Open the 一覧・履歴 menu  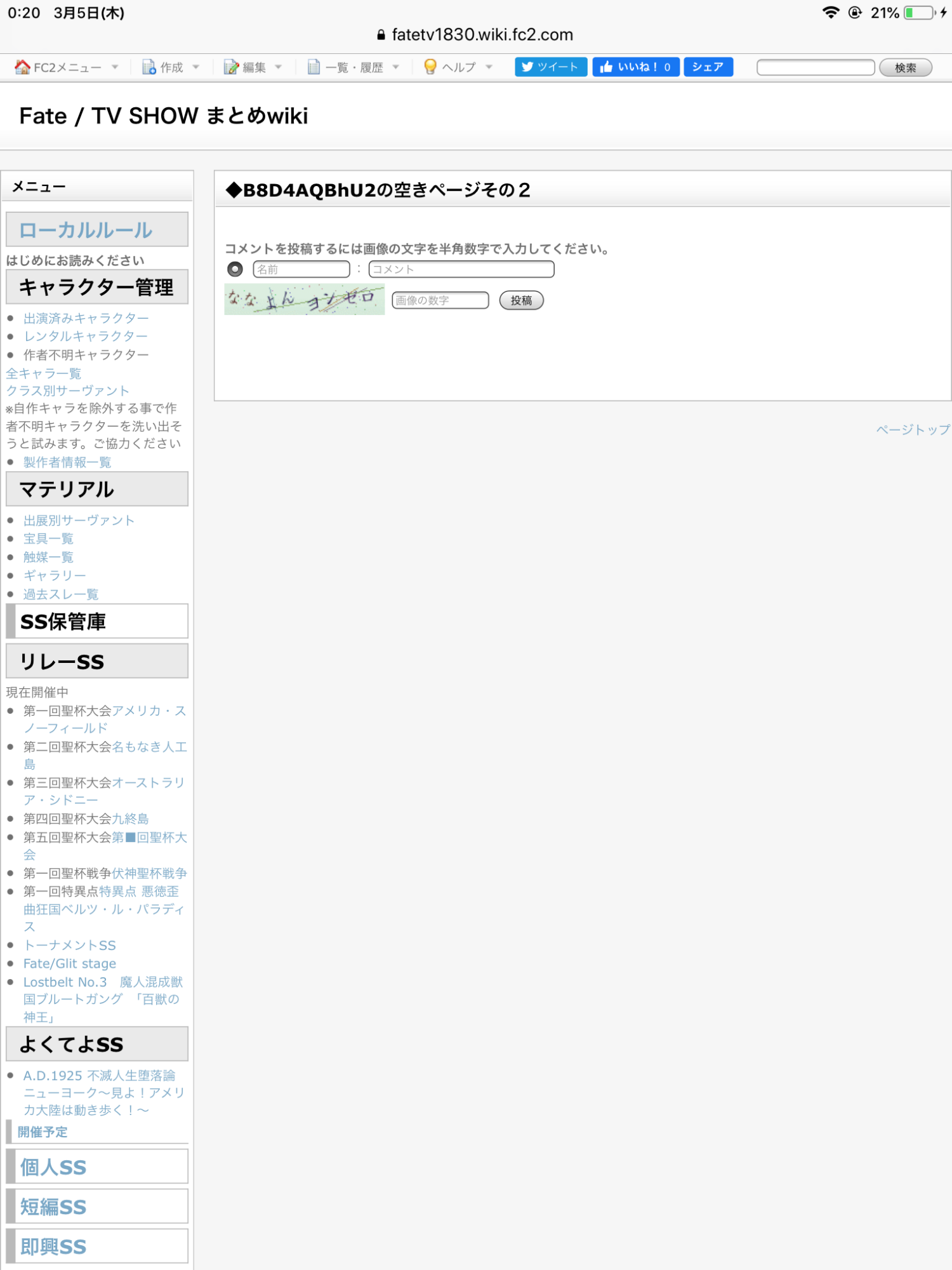[354, 67]
